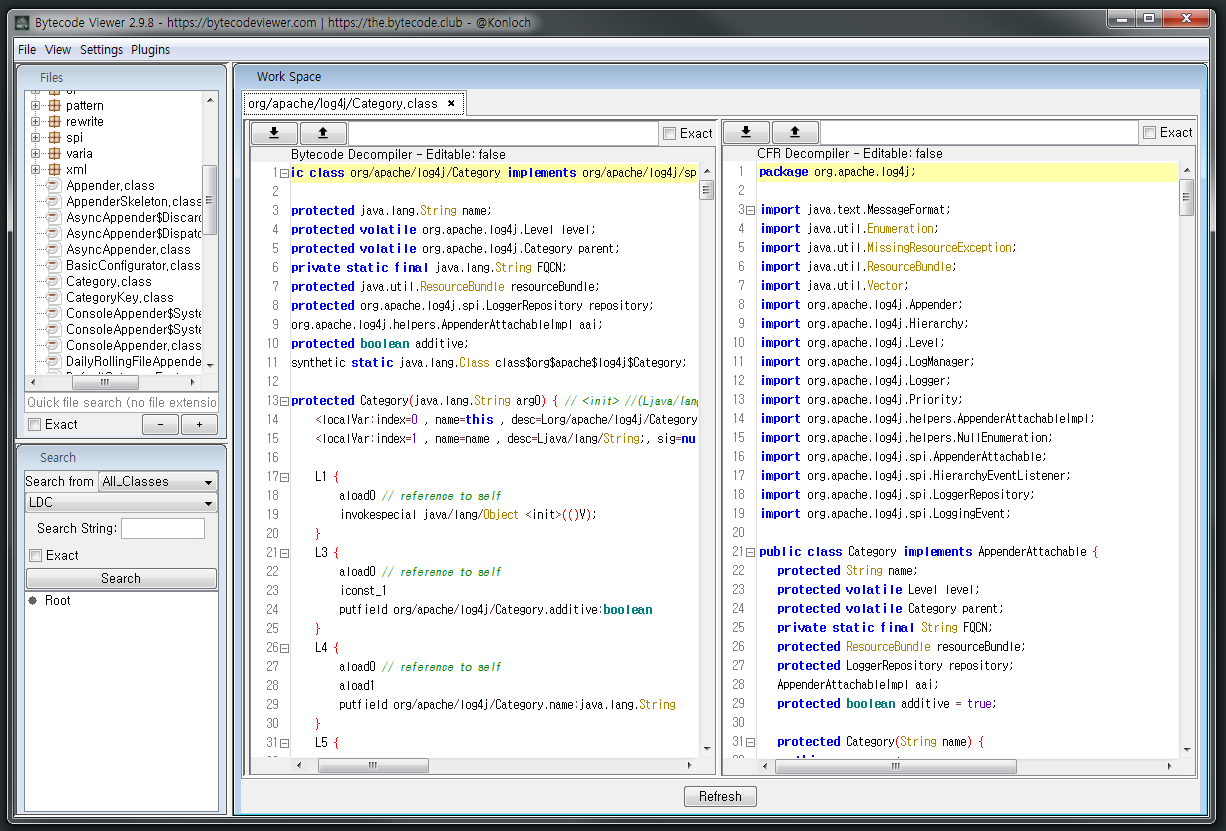The width and height of the screenshot is (1226, 831).
Task: Click the Quick file search field
Action: point(121,402)
